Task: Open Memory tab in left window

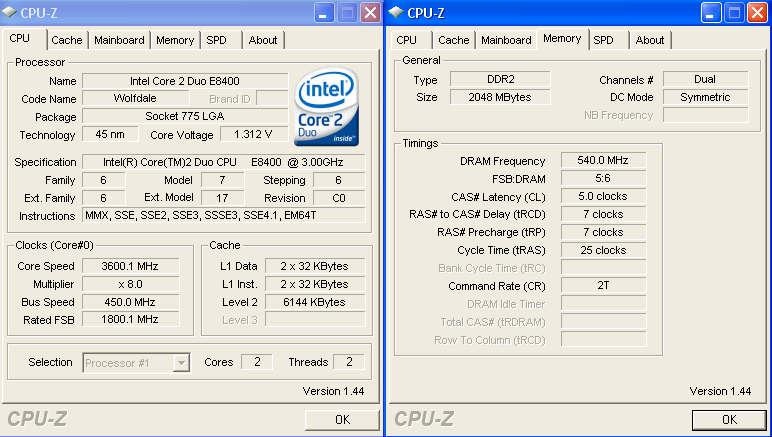Action: [x=175, y=40]
